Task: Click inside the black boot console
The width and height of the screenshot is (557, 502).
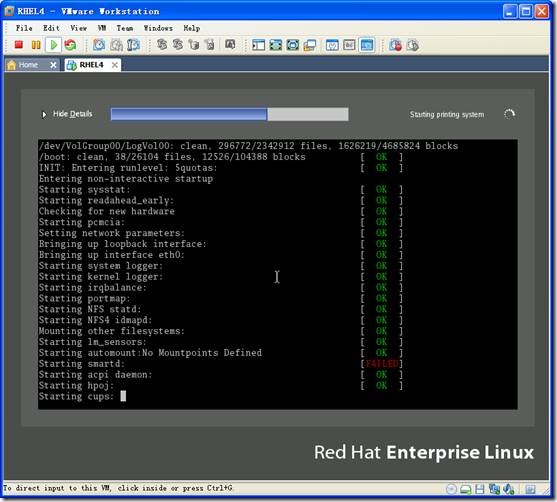Action: point(277,274)
